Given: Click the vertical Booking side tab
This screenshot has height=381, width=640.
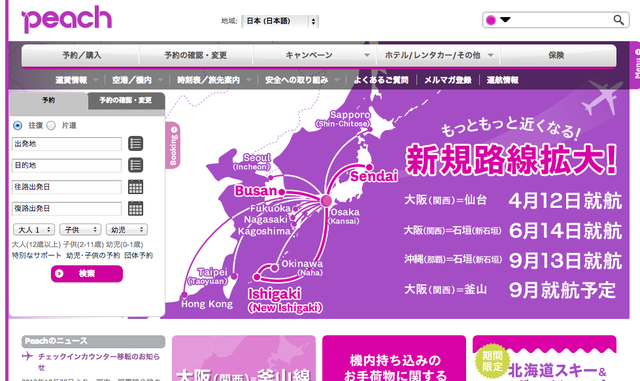Looking at the screenshot, I should (x=173, y=145).
